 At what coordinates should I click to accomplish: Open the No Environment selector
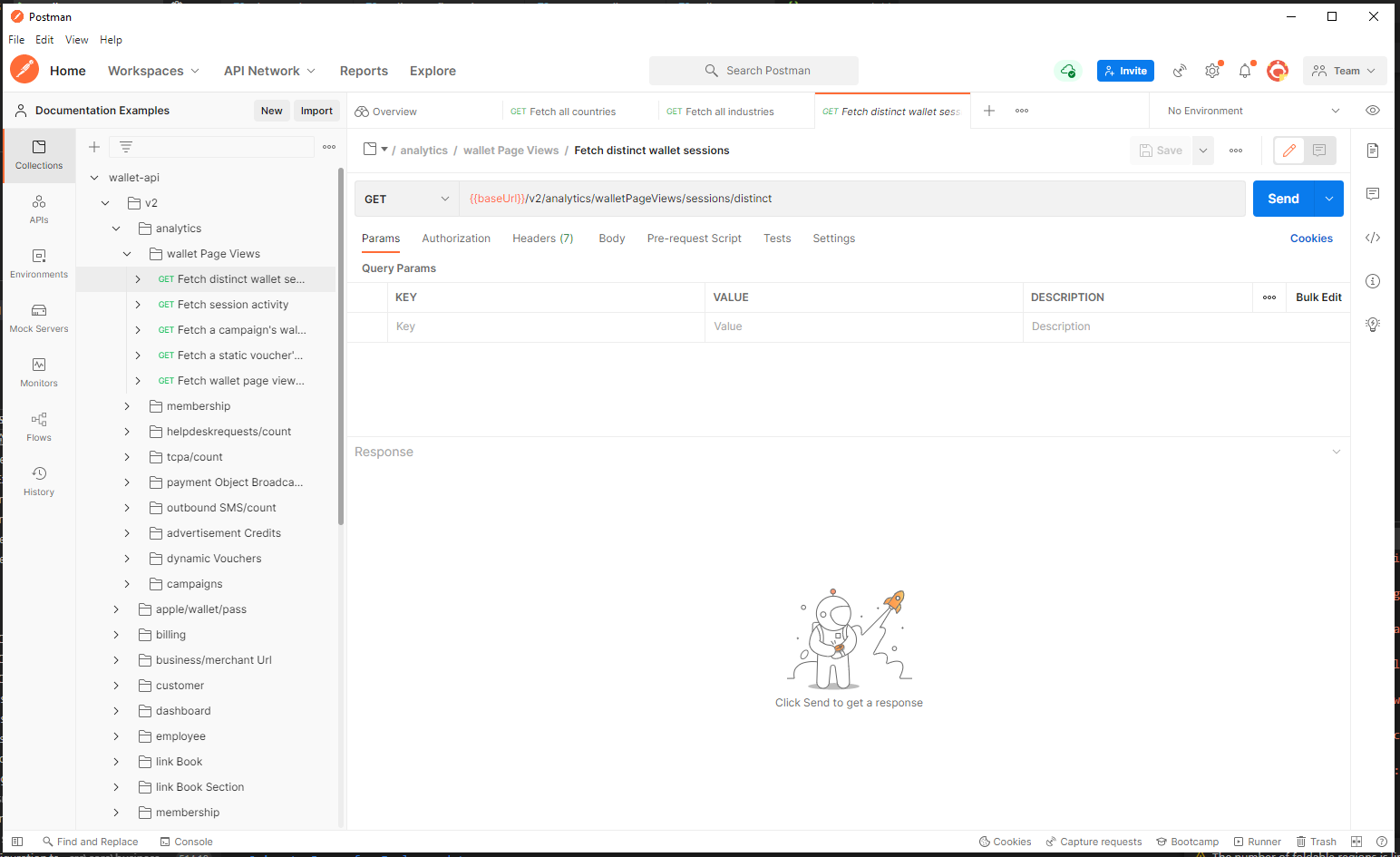[1253, 111]
